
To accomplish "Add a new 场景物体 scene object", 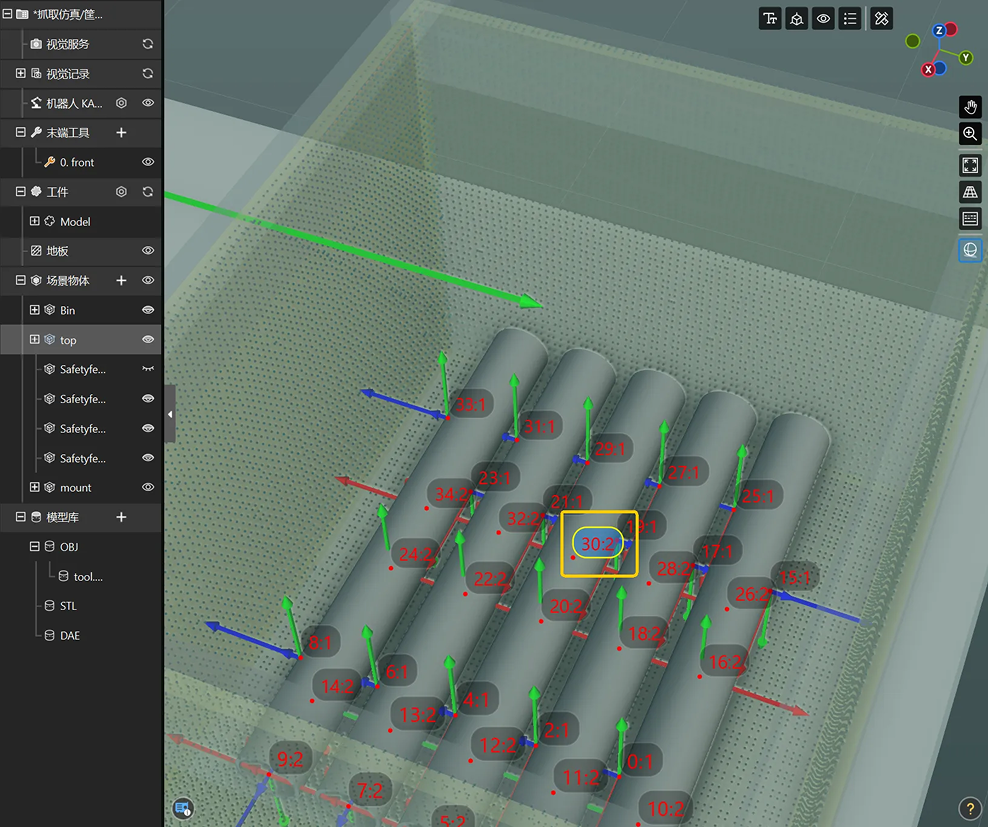I will click(122, 280).
